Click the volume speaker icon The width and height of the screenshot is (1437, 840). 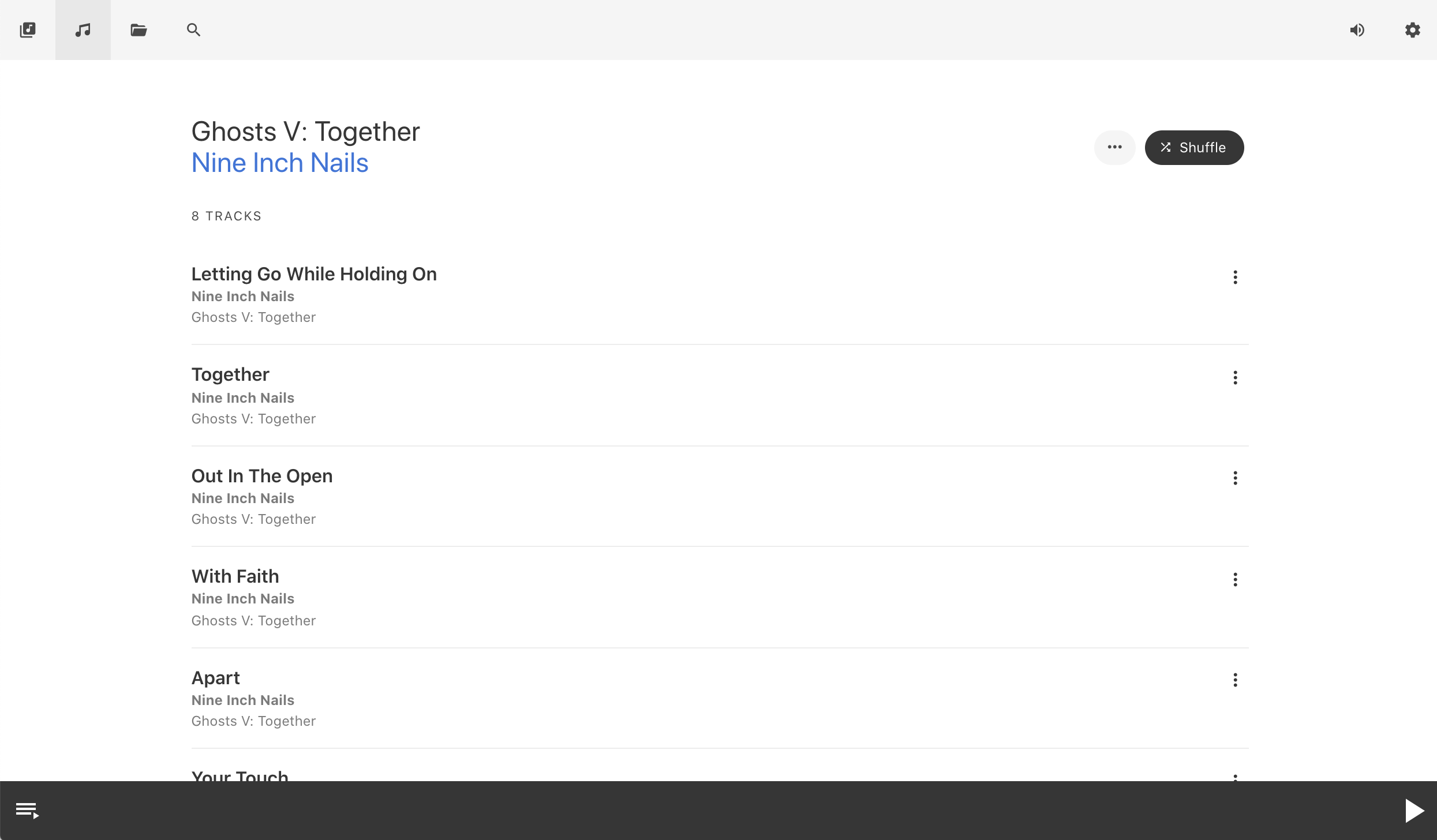coord(1357,30)
